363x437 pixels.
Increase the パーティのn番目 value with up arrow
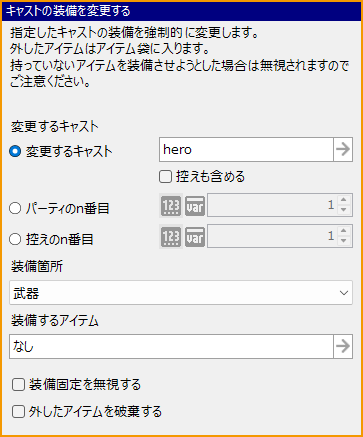tap(344, 200)
